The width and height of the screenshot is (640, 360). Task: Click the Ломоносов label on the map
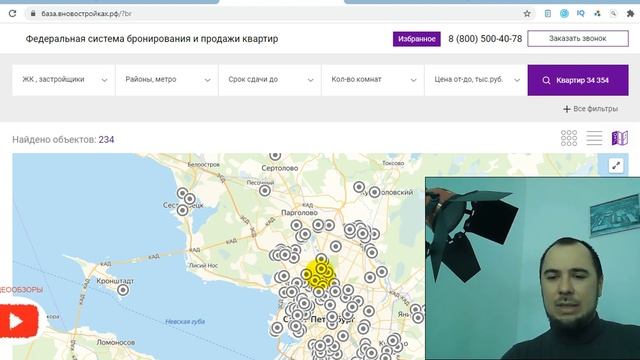click(x=116, y=342)
